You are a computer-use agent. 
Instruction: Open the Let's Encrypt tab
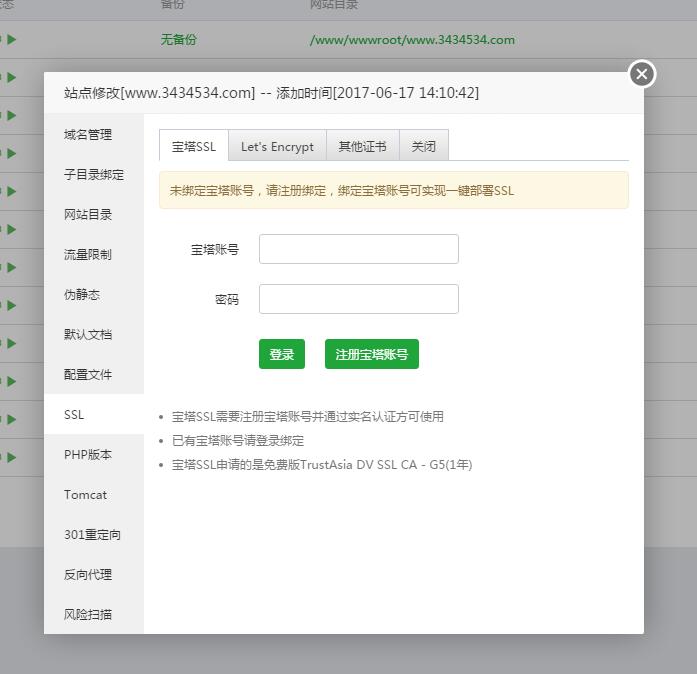click(277, 146)
